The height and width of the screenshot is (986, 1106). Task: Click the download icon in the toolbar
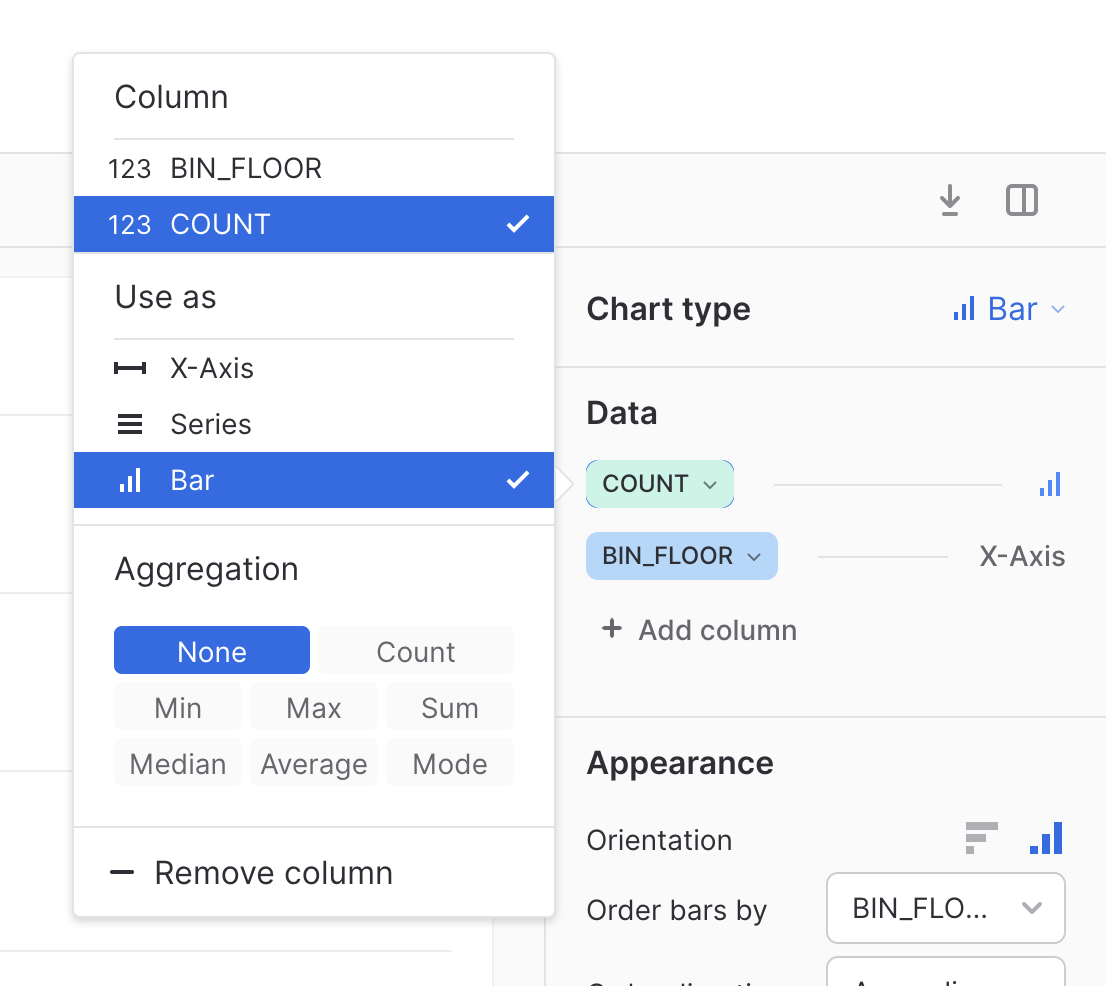click(x=949, y=202)
